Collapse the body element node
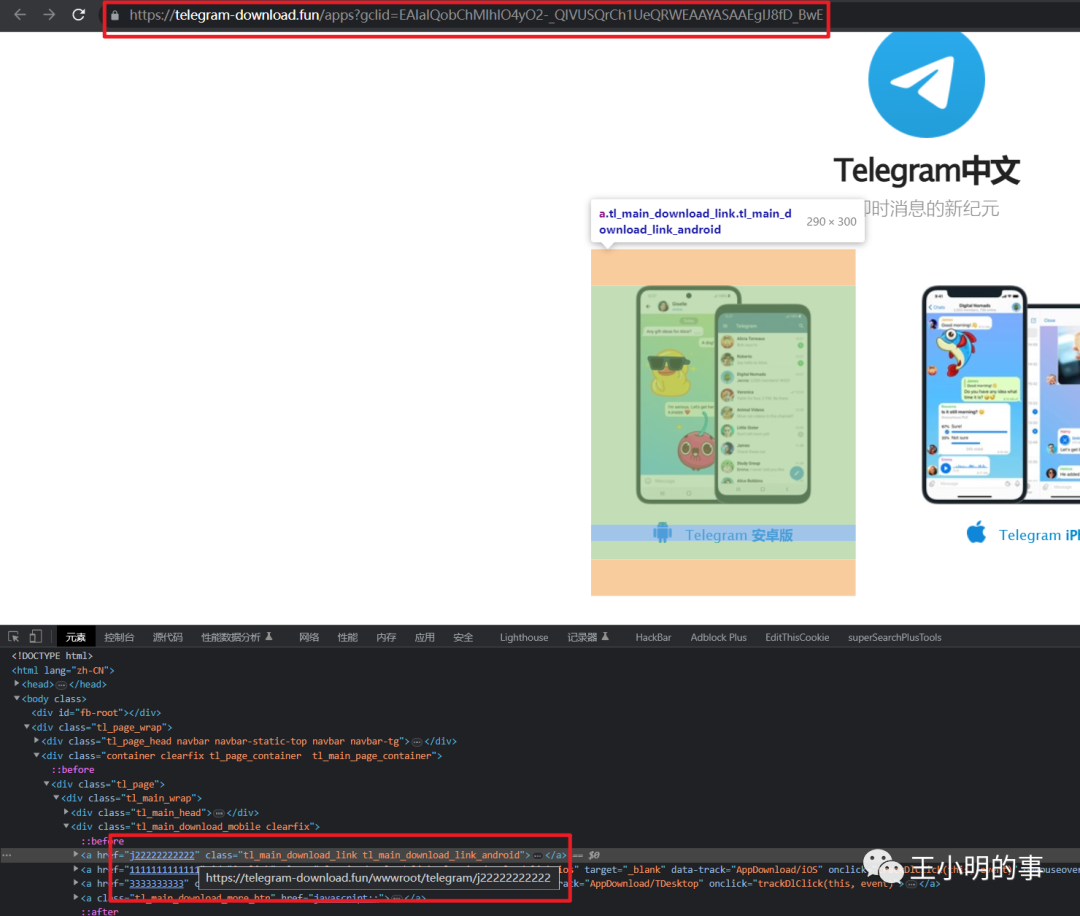 coord(17,698)
